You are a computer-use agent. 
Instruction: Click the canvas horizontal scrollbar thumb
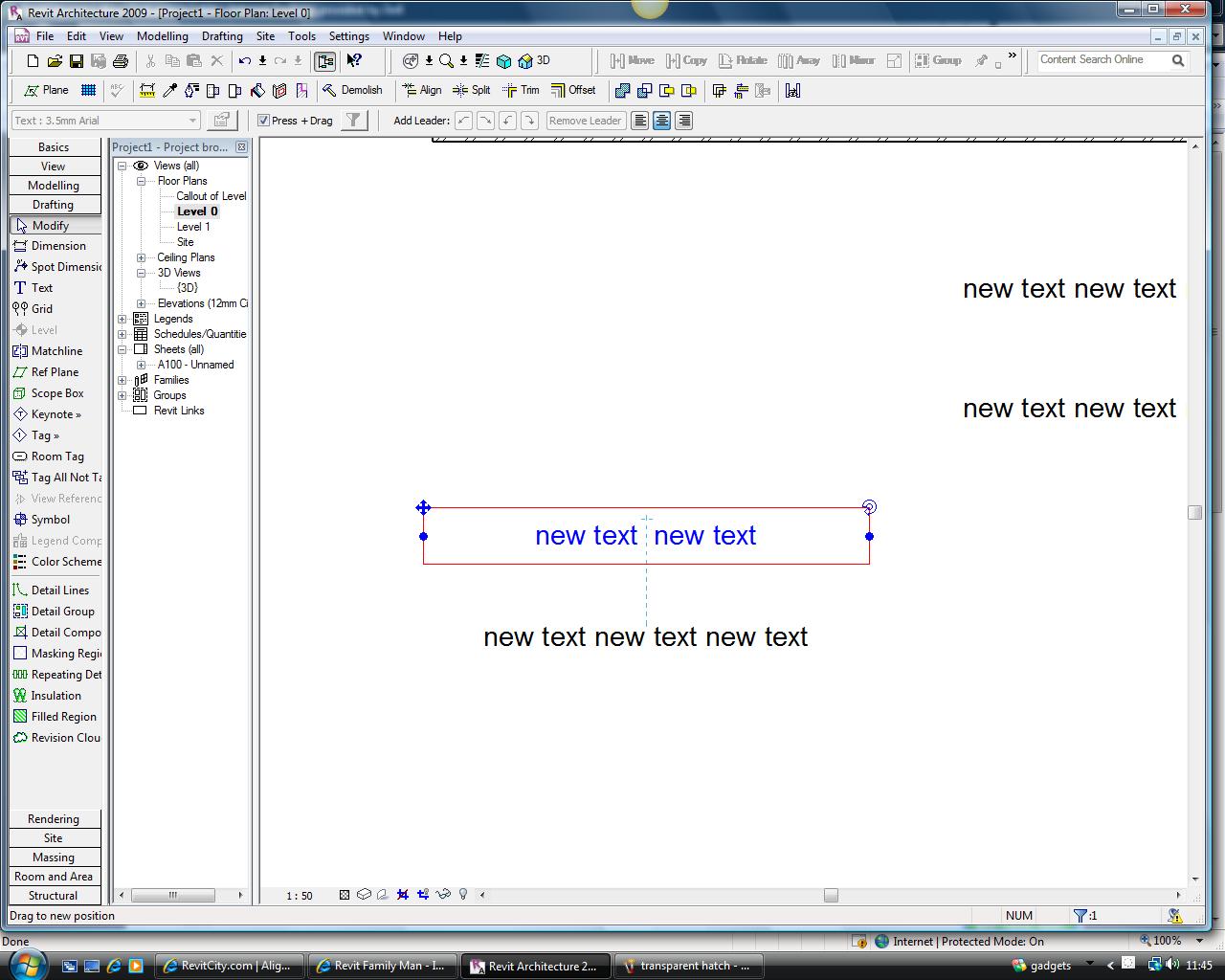coord(831,895)
